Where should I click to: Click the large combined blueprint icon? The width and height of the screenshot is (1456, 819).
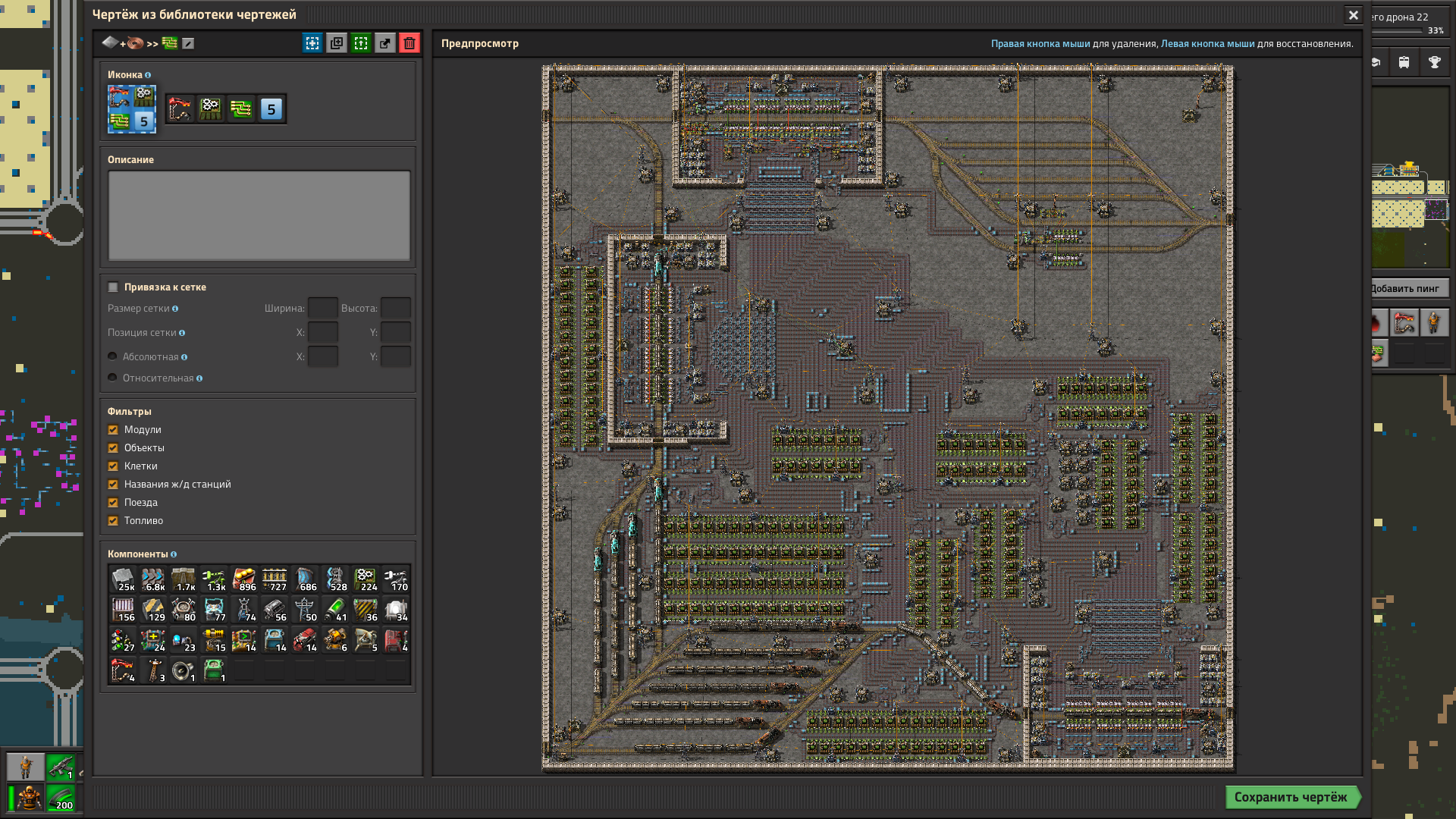click(132, 109)
